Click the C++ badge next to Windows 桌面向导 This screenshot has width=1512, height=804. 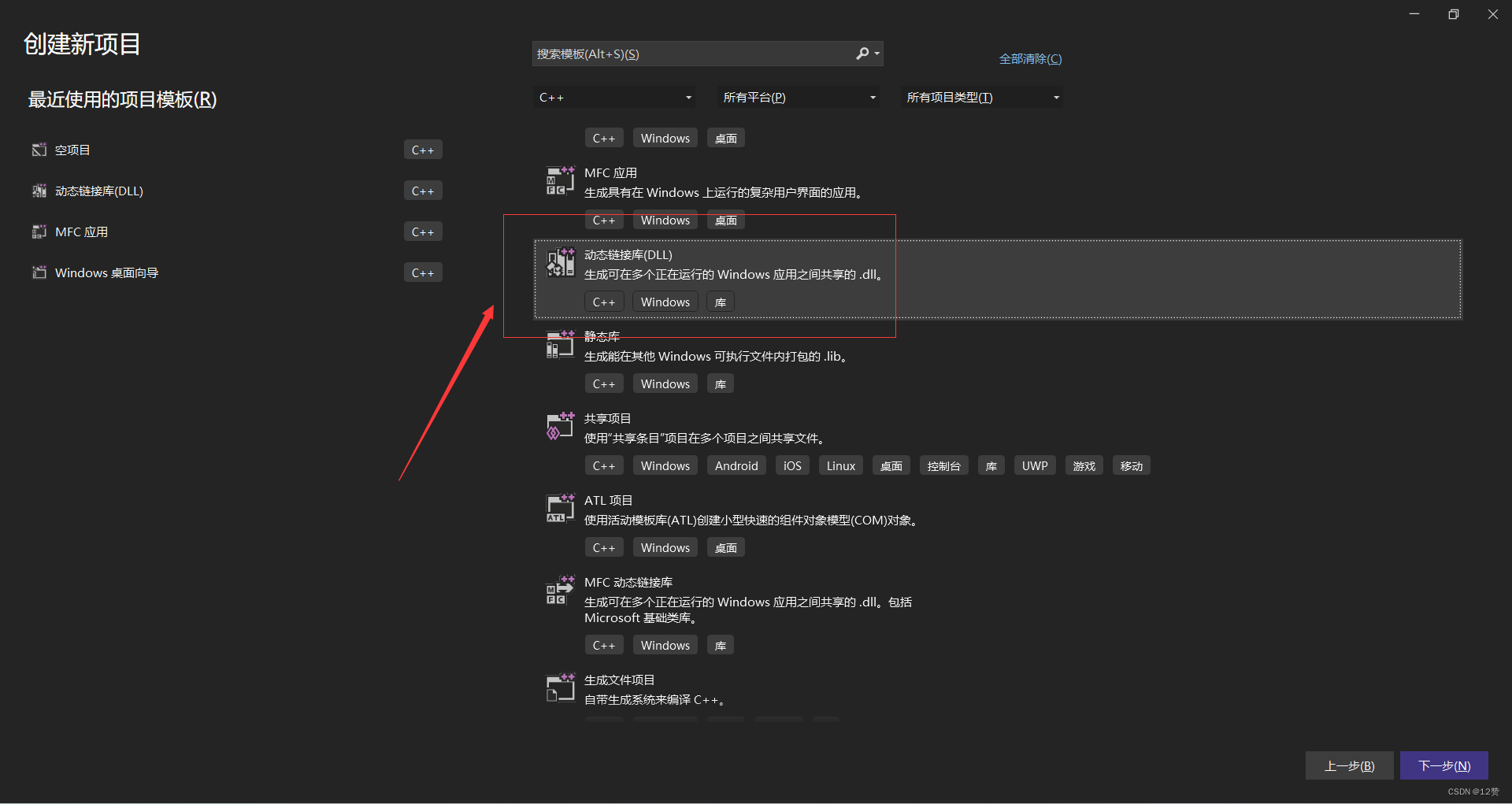(x=423, y=272)
